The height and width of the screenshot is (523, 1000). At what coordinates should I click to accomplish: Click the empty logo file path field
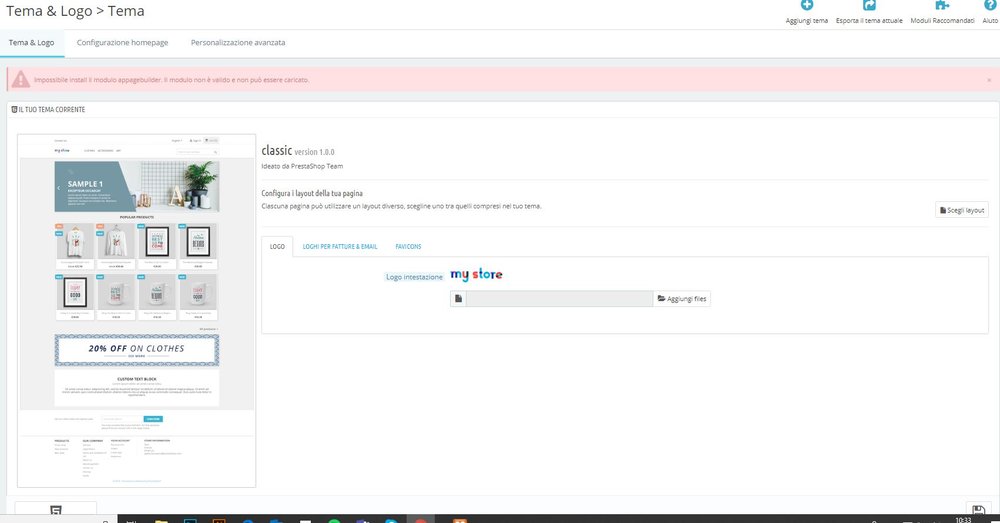click(x=559, y=298)
